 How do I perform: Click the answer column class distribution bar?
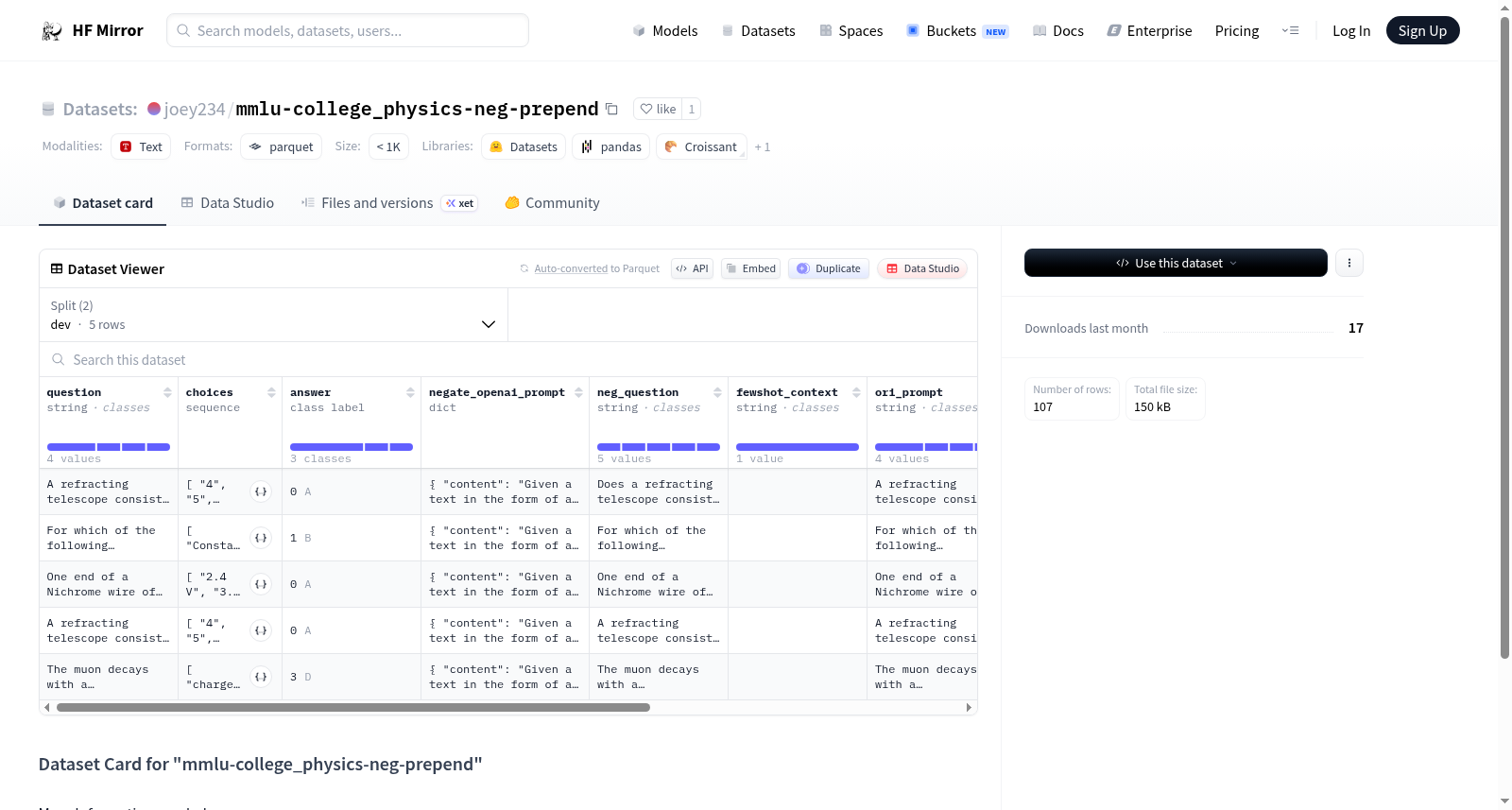point(352,447)
